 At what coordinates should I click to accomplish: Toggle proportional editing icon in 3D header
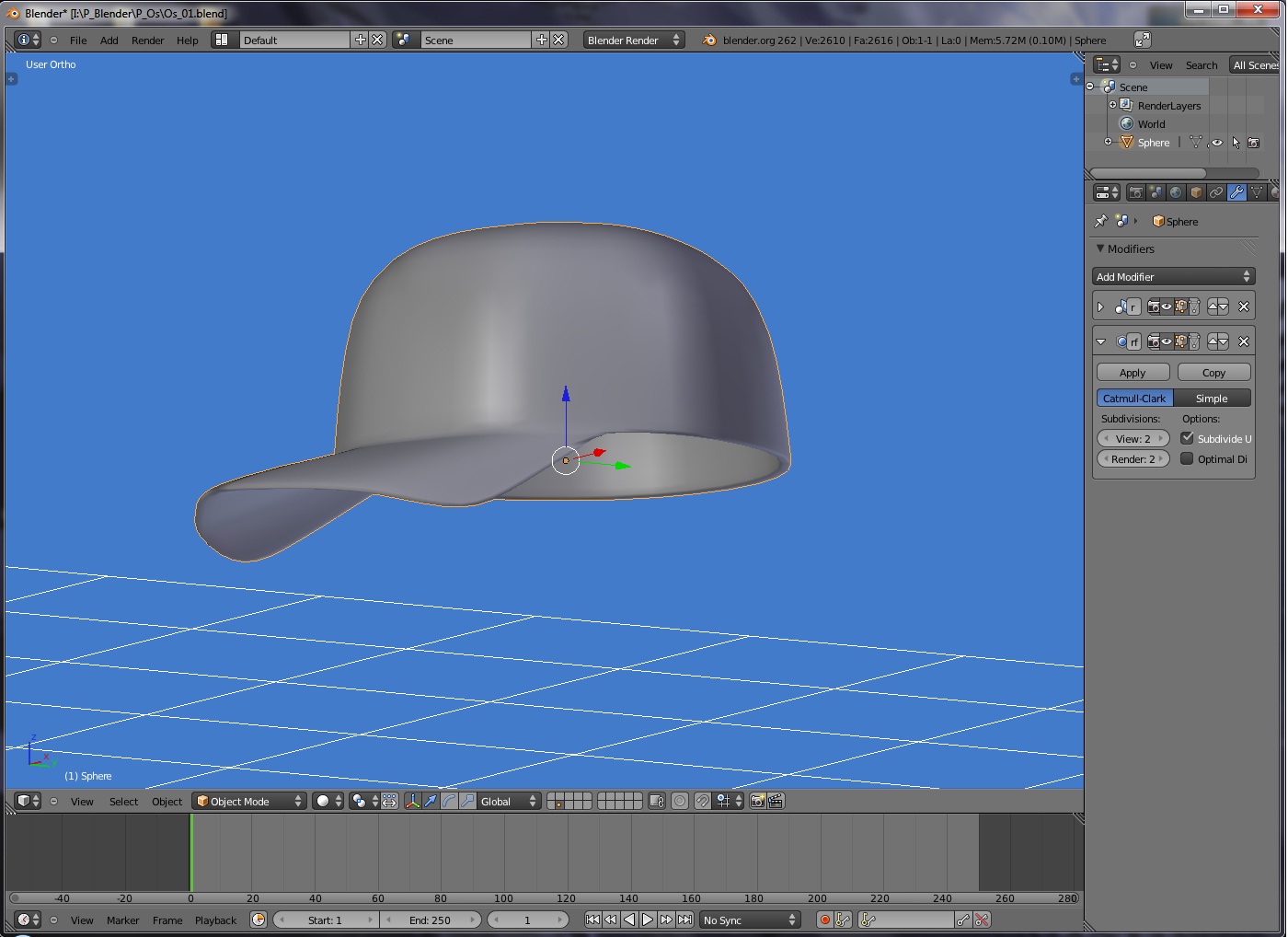pyautogui.click(x=680, y=802)
